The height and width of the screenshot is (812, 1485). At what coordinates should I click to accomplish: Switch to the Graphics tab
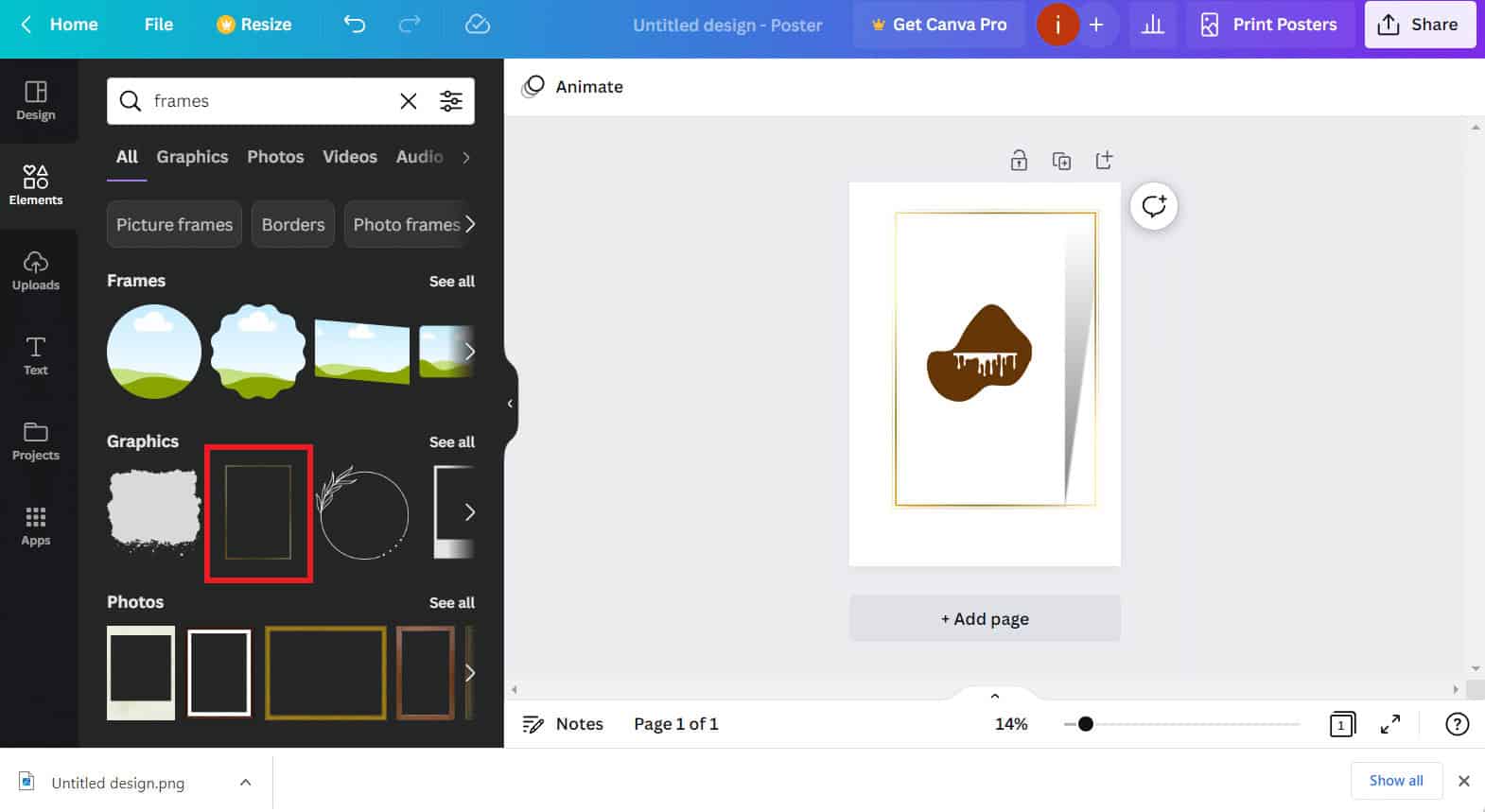(192, 157)
